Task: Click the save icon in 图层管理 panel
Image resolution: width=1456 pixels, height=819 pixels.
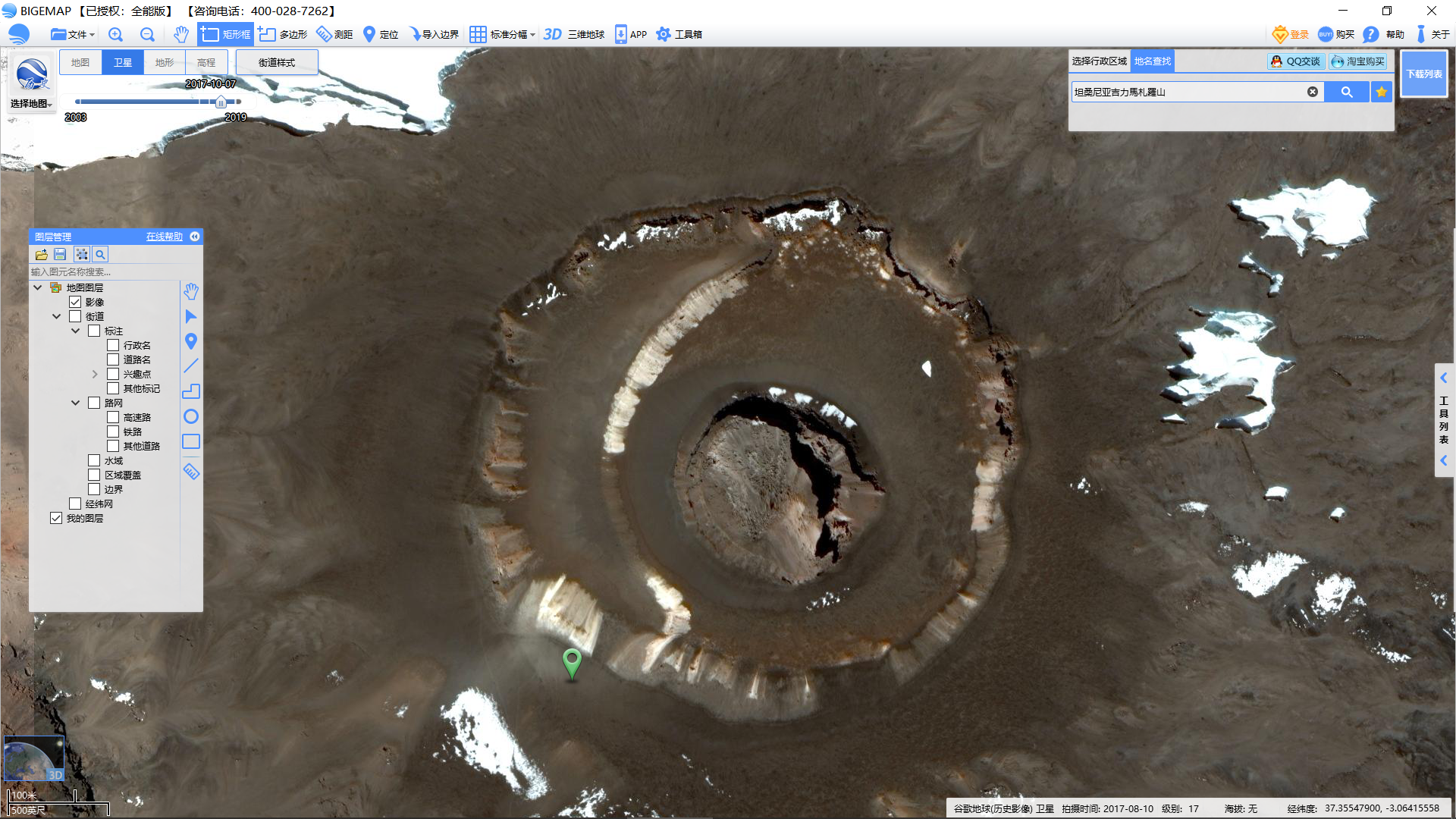Action: (x=60, y=255)
